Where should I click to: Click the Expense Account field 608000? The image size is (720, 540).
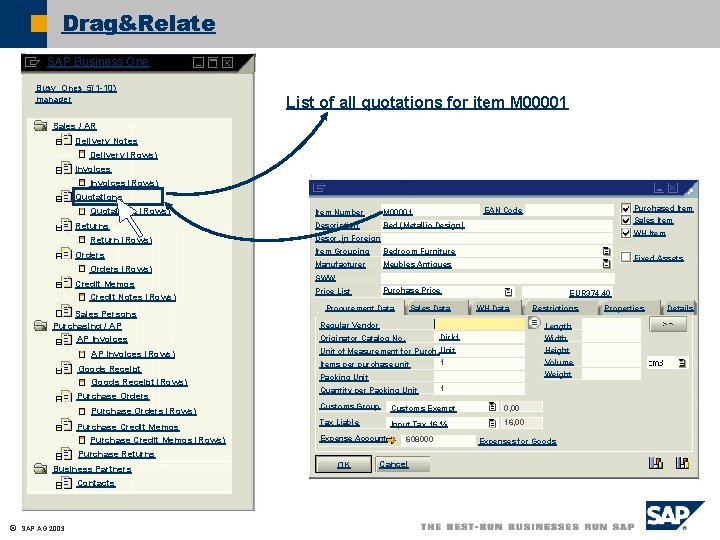tap(439, 439)
